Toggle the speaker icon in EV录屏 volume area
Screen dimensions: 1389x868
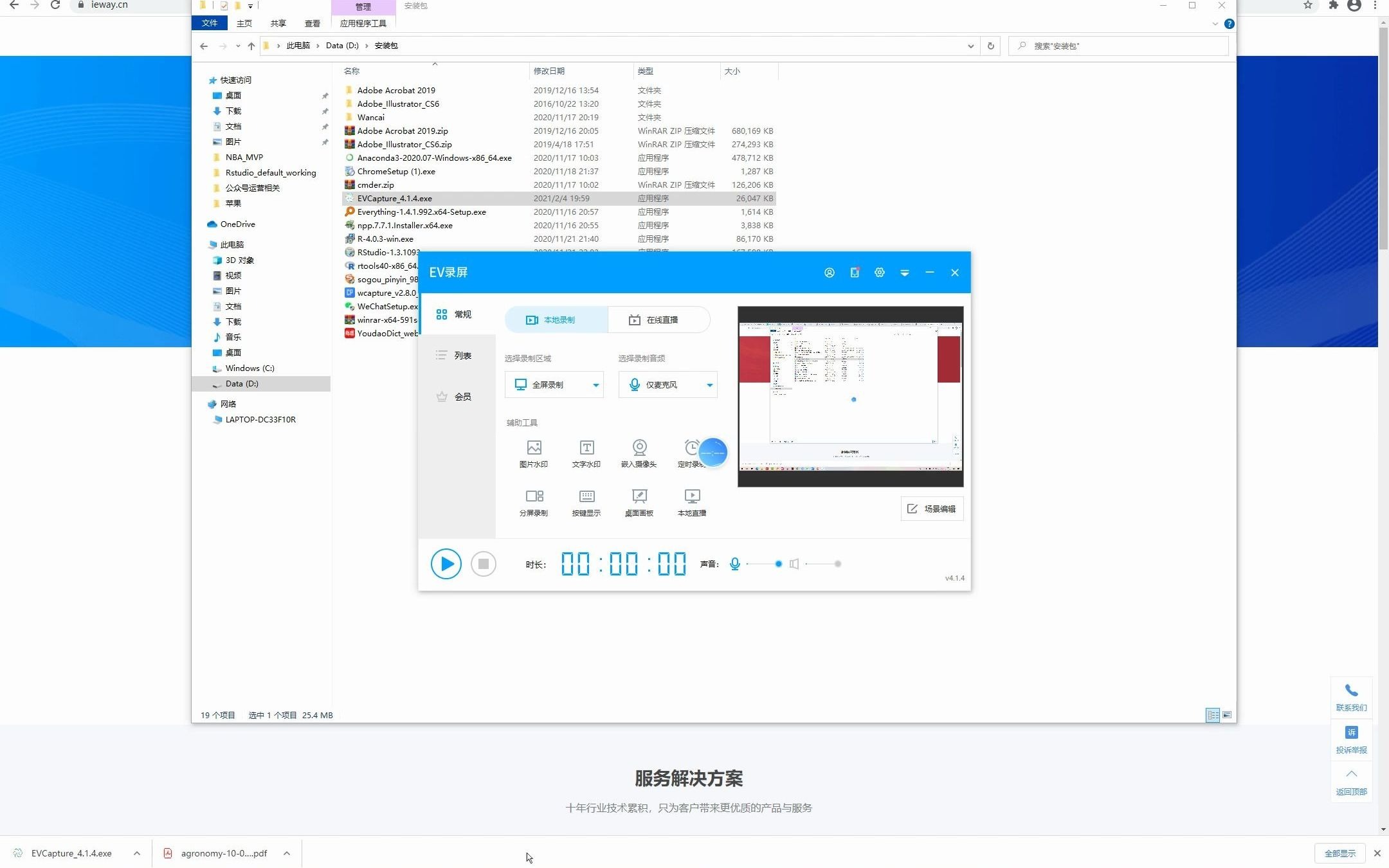pyautogui.click(x=794, y=564)
